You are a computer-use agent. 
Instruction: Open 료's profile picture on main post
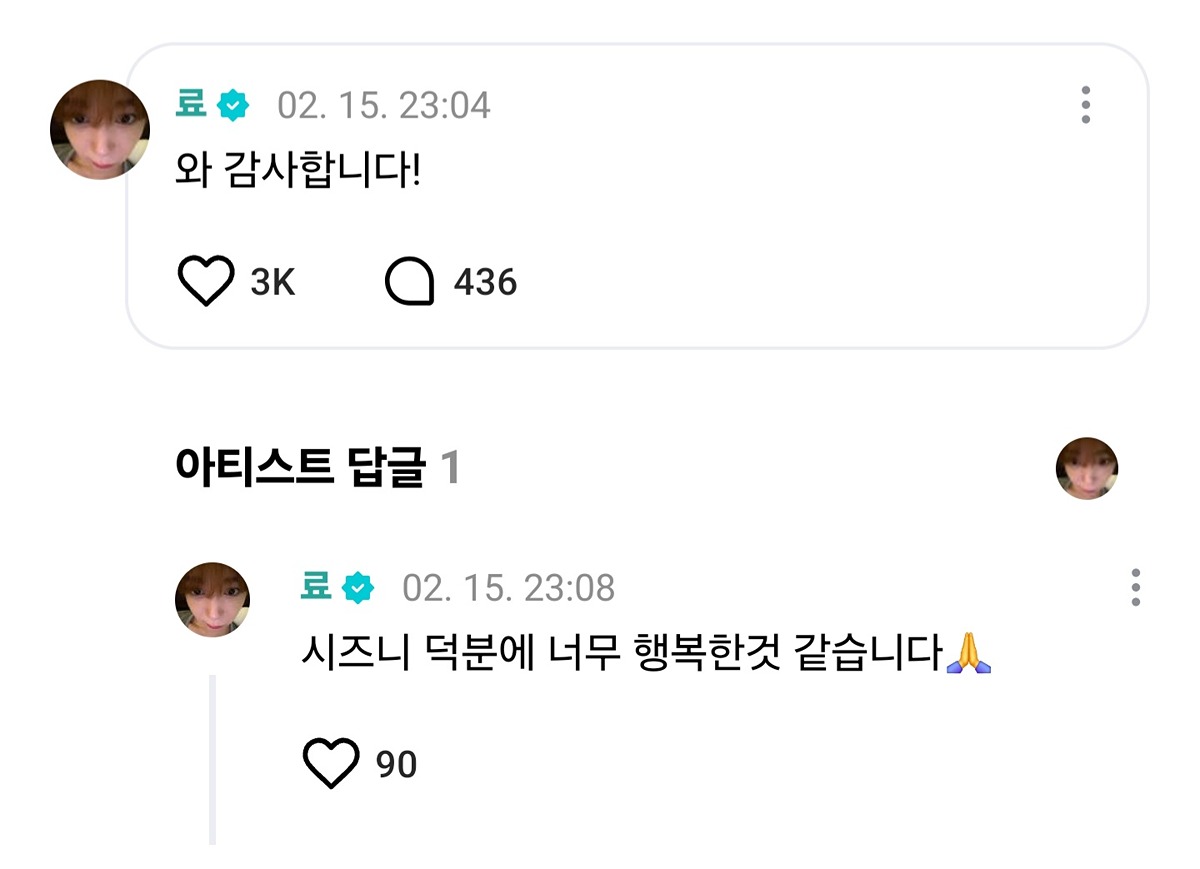click(100, 130)
